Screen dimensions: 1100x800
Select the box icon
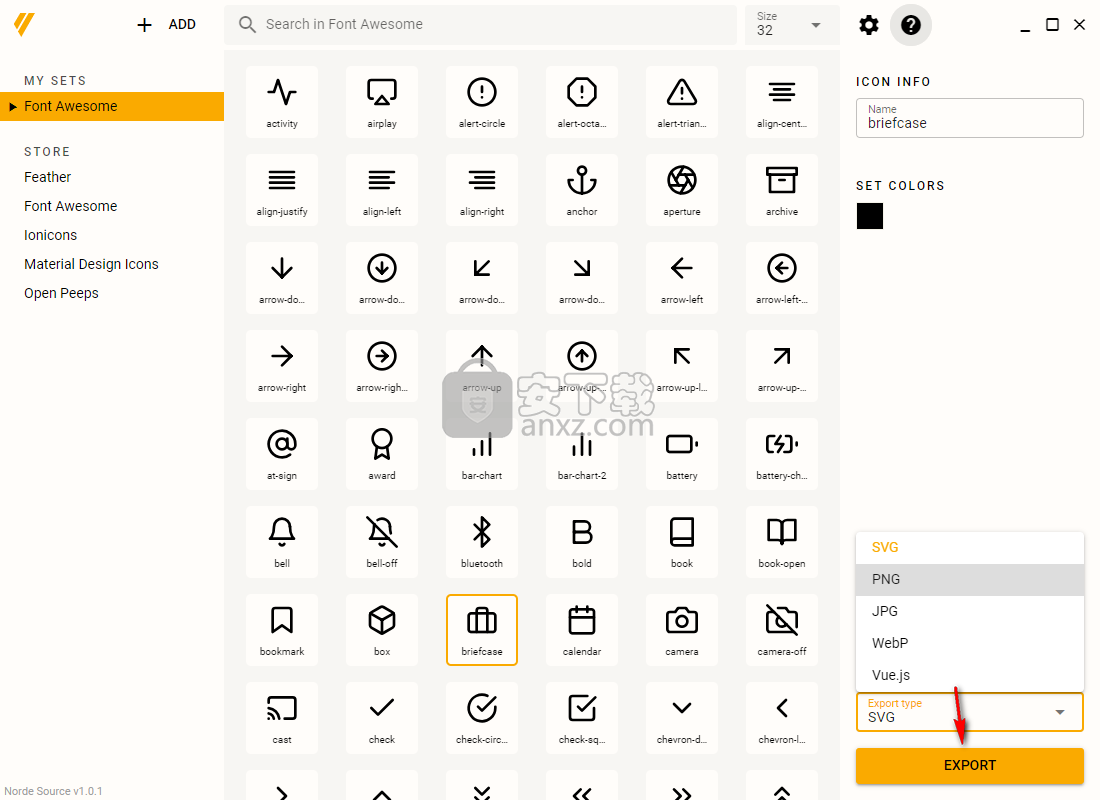coord(382,630)
